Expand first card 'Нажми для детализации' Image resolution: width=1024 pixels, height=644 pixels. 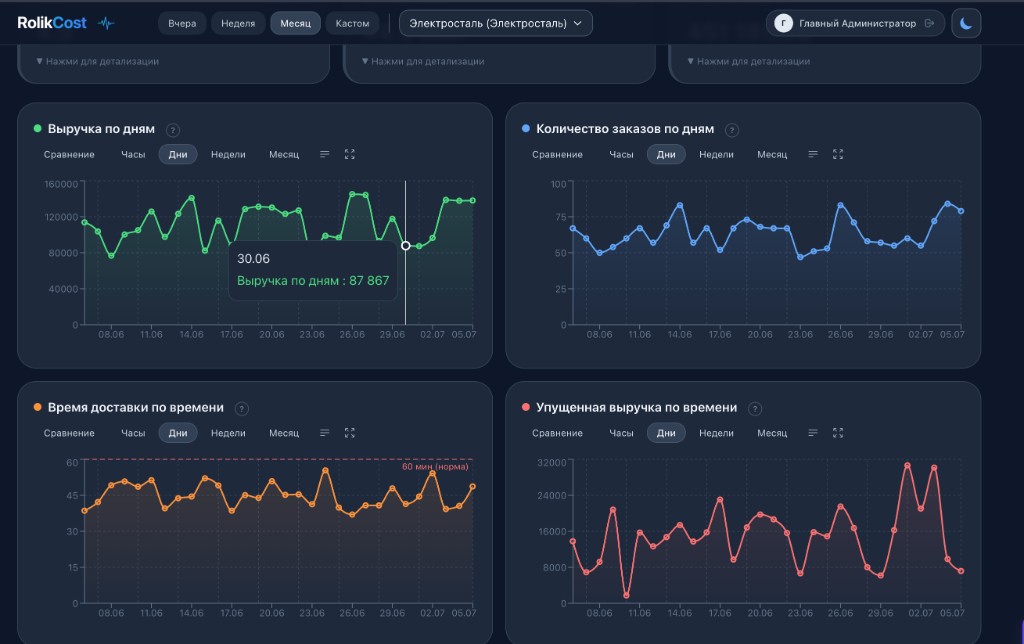click(97, 61)
